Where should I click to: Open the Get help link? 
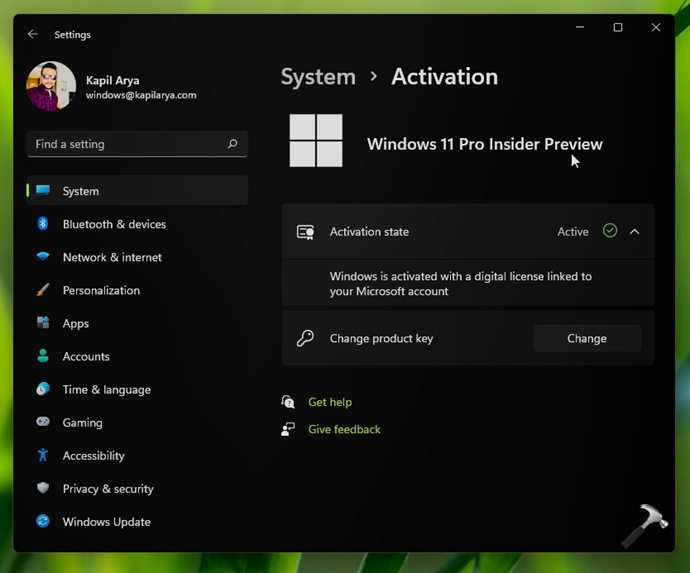(x=330, y=402)
